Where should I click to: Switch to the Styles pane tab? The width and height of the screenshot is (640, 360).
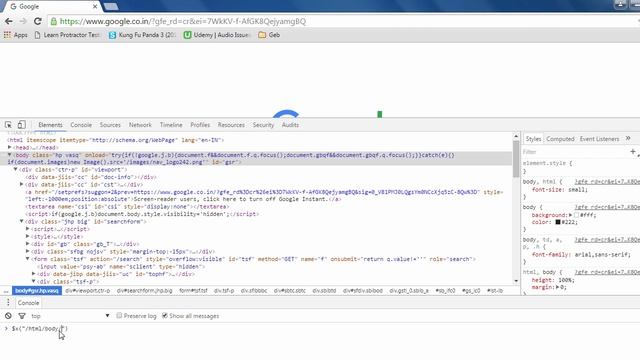533,139
